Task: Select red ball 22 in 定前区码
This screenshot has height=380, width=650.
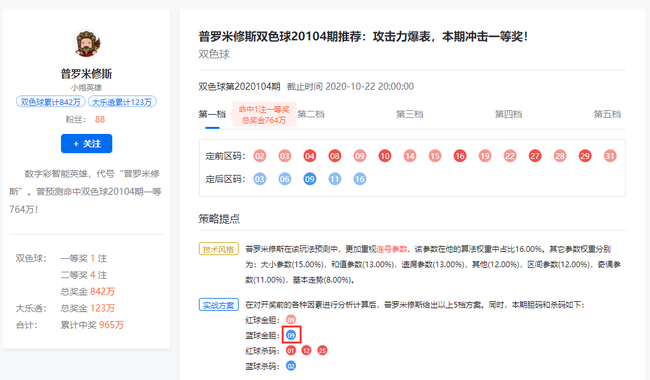Action: click(510, 156)
